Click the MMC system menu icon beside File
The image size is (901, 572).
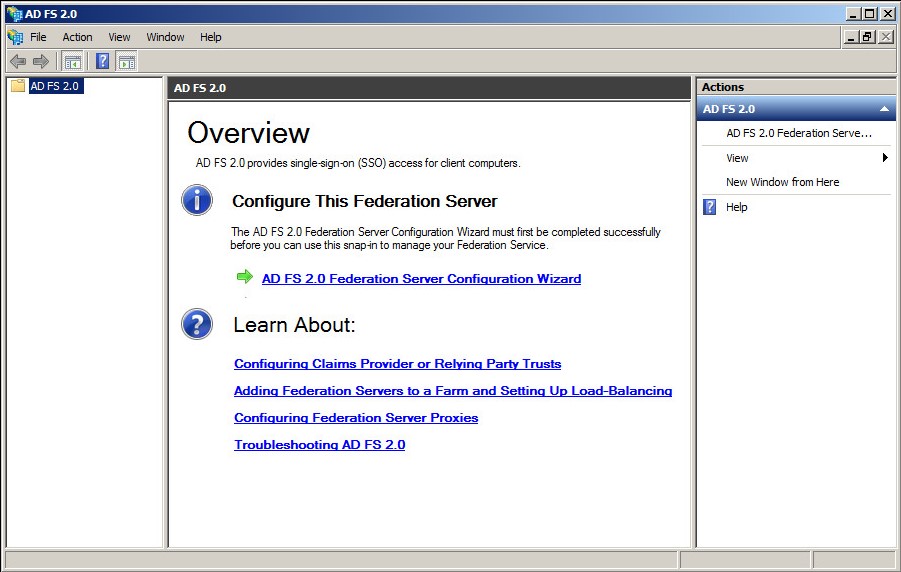coord(15,37)
